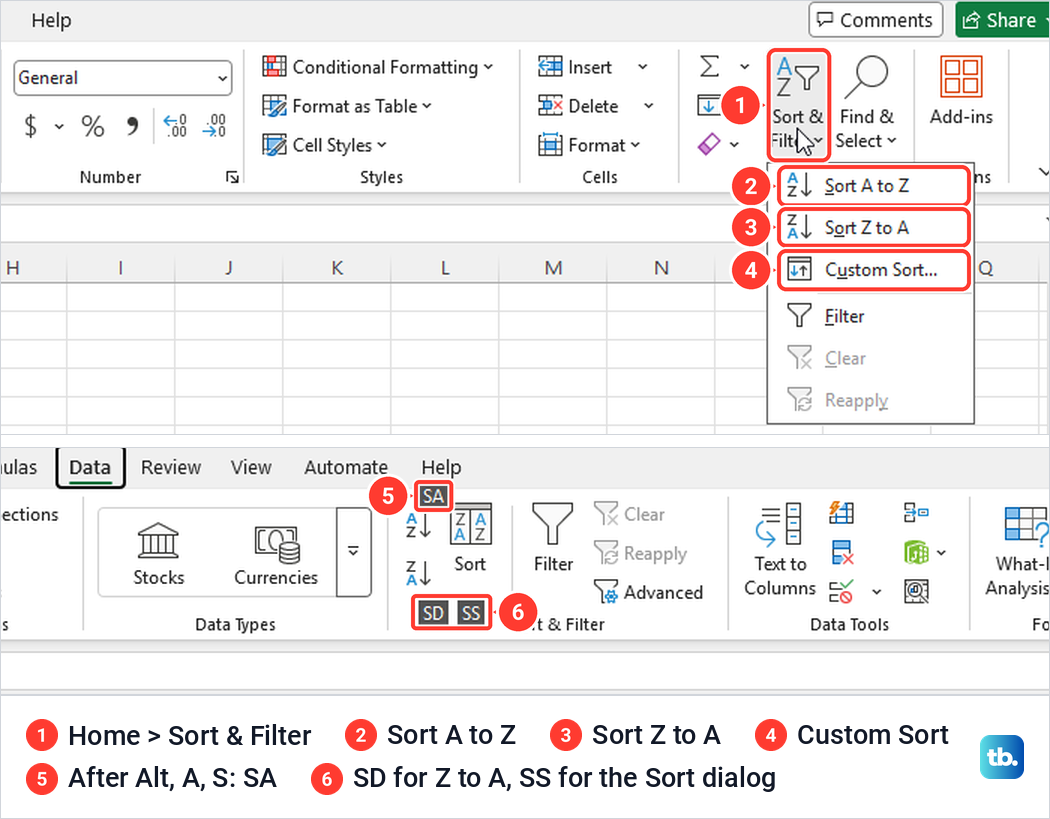Image resolution: width=1050 pixels, height=819 pixels.
Task: Click Sort Z to A icon in Data tab
Action: pyautogui.click(x=418, y=573)
